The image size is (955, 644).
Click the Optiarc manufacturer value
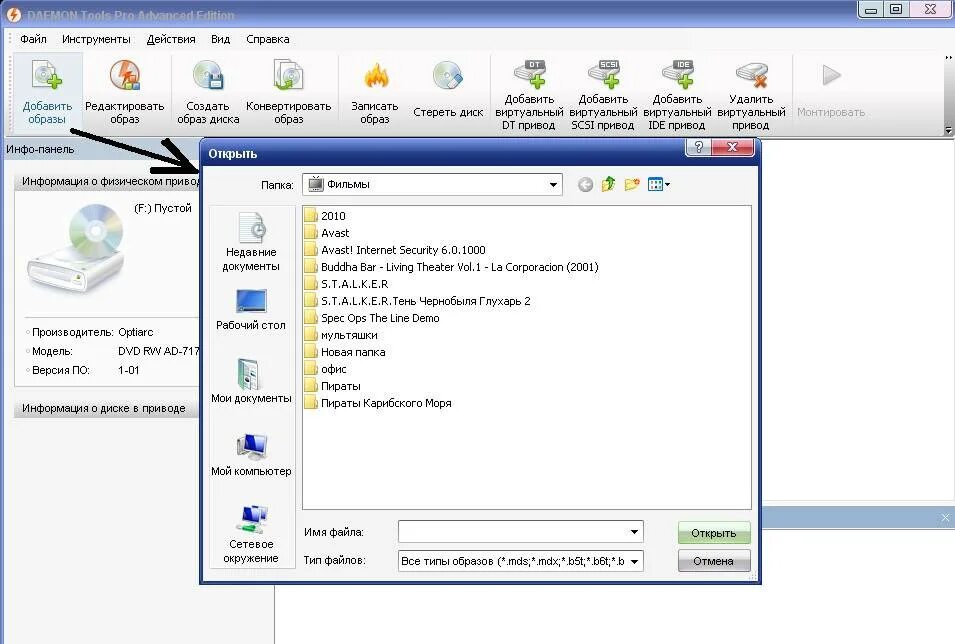135,332
